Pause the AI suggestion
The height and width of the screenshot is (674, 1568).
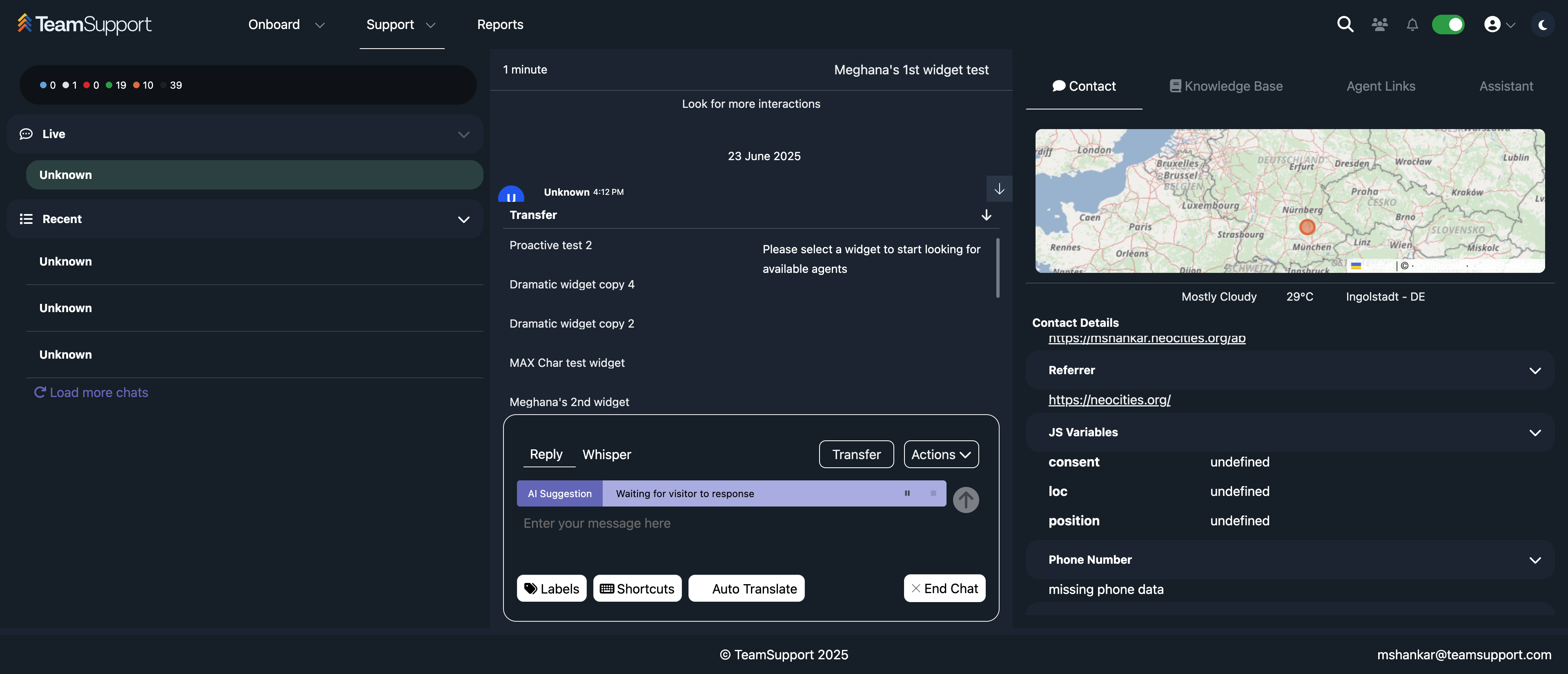click(x=907, y=493)
